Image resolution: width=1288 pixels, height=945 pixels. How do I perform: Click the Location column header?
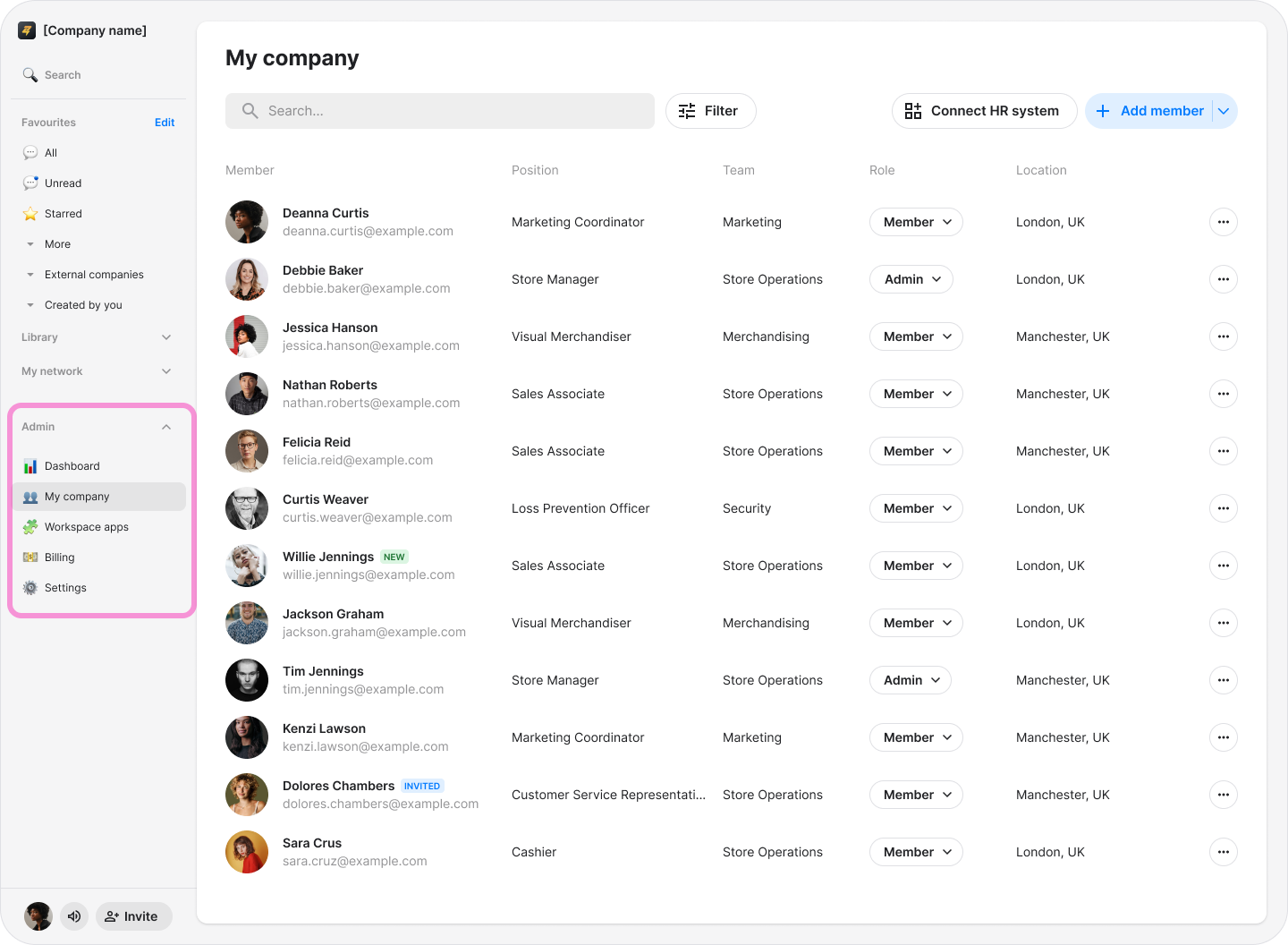tap(1041, 170)
